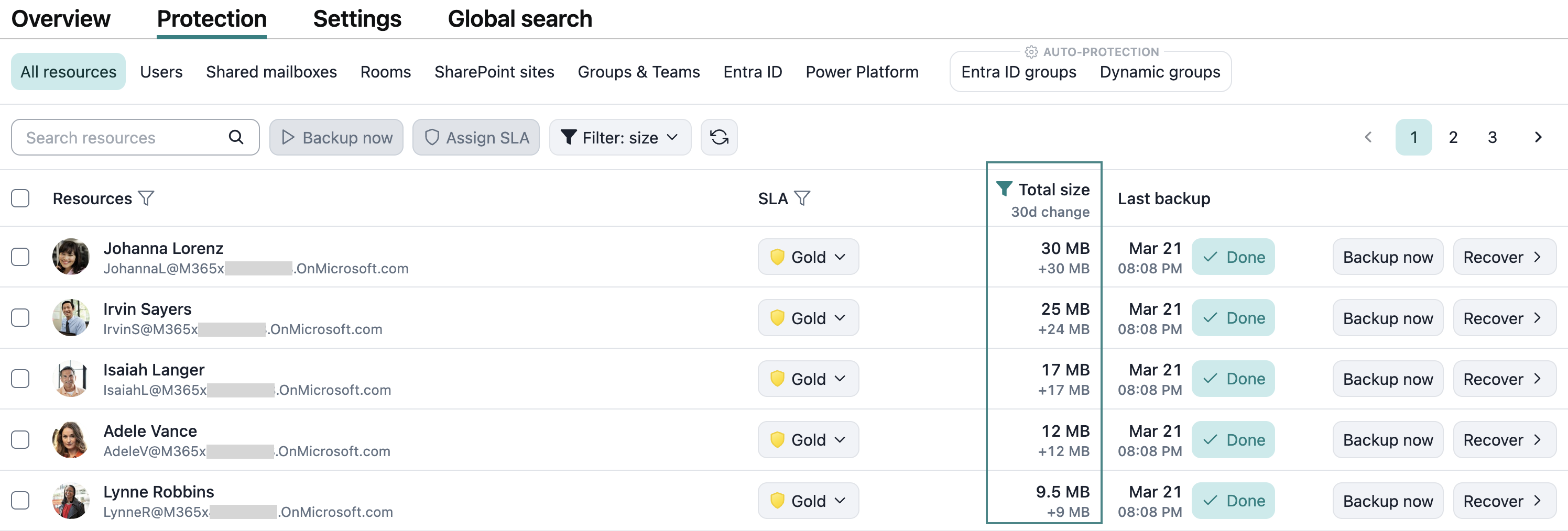Open the SharePoint sites tab
The image size is (1568, 531).
[x=494, y=72]
